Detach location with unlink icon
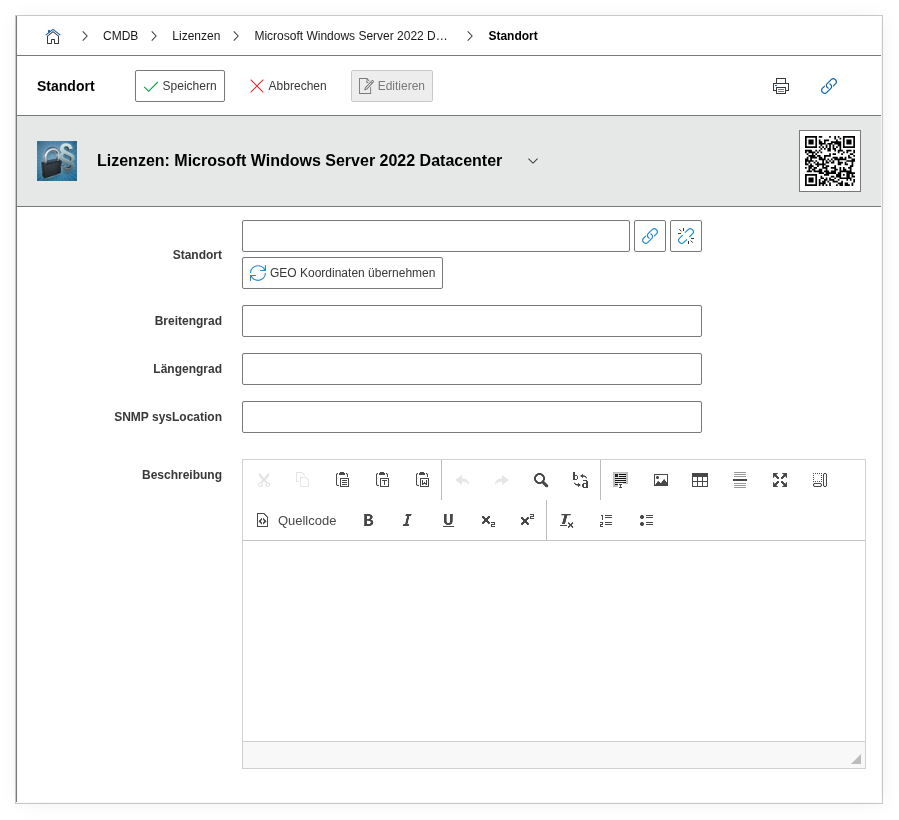 pos(686,236)
